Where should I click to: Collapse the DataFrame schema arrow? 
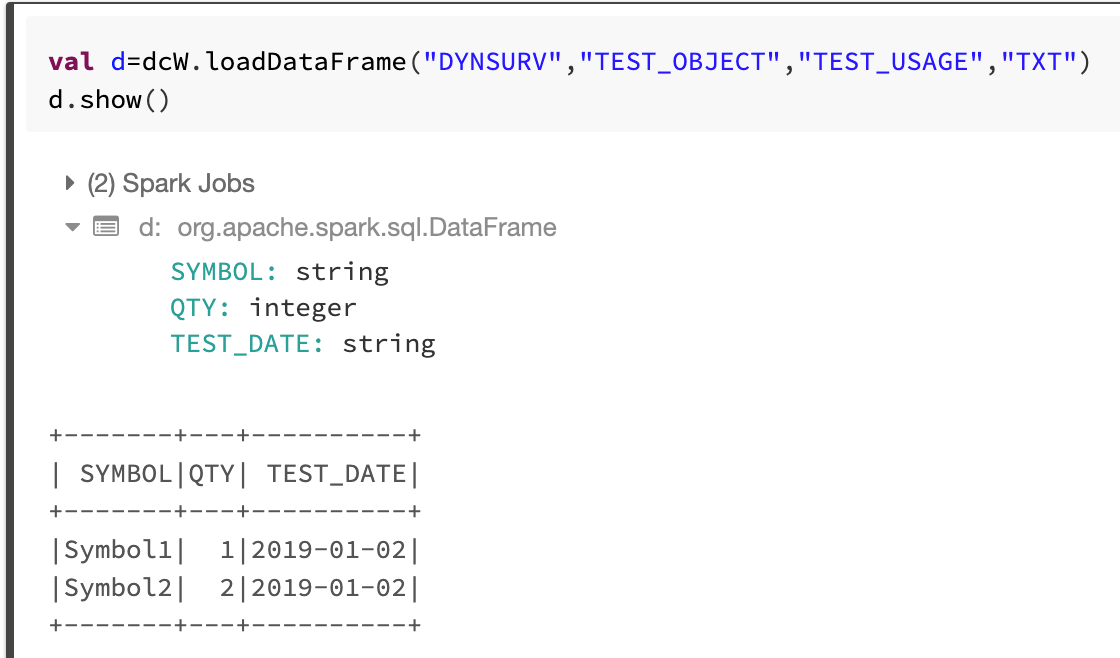point(72,228)
